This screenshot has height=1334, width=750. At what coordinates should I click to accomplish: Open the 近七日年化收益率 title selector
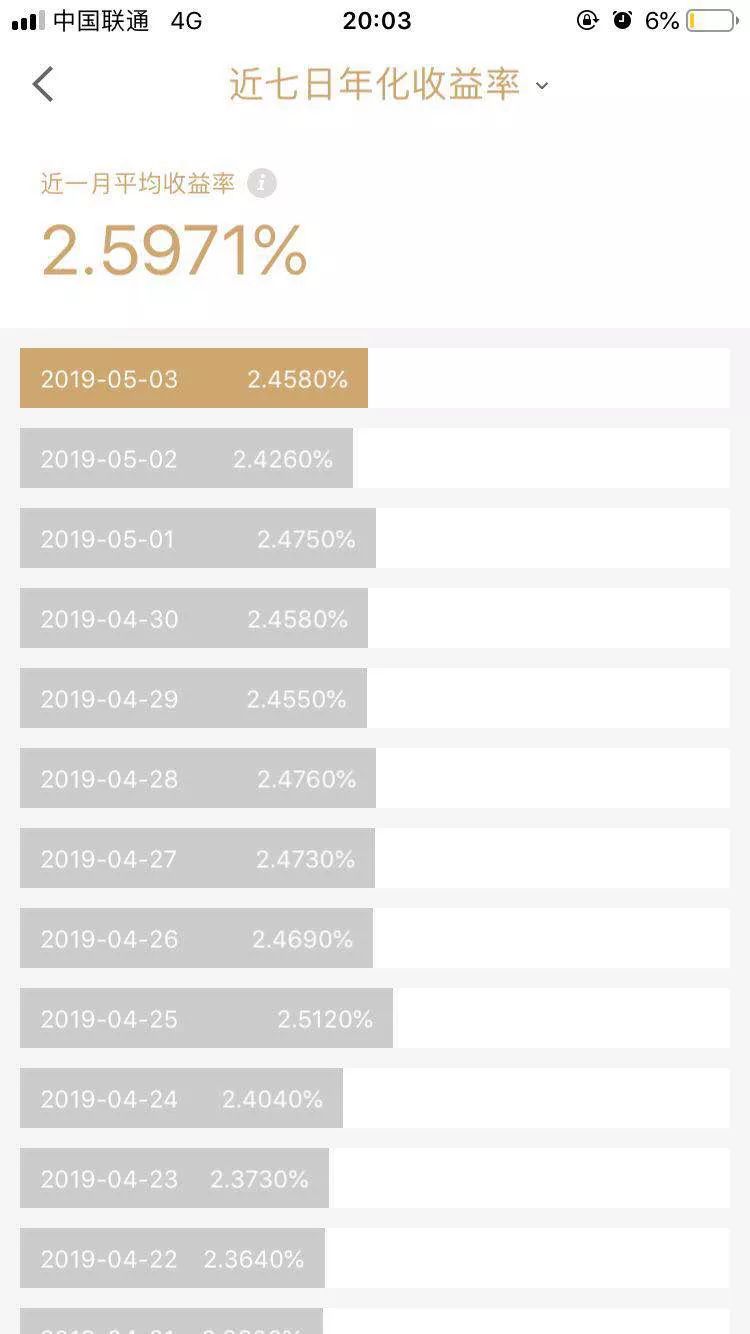pyautogui.click(x=375, y=85)
